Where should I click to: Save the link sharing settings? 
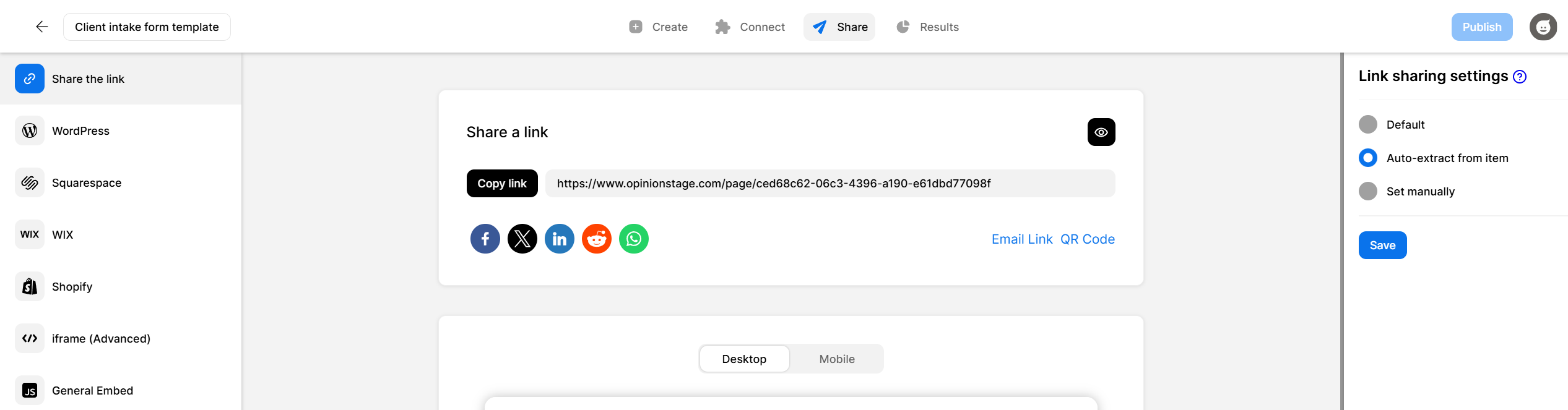coord(1382,245)
